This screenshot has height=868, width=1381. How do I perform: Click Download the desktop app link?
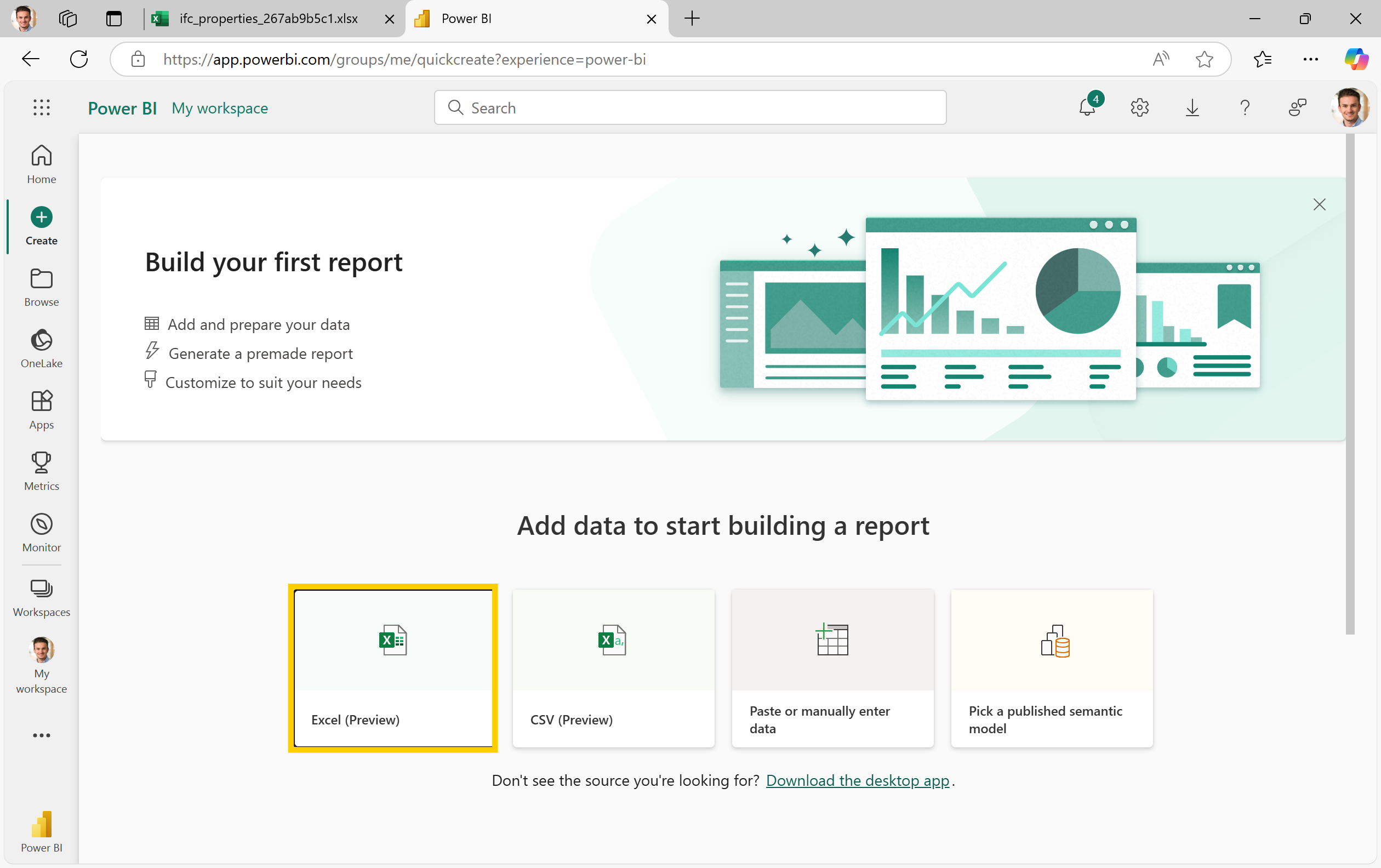[858, 780]
